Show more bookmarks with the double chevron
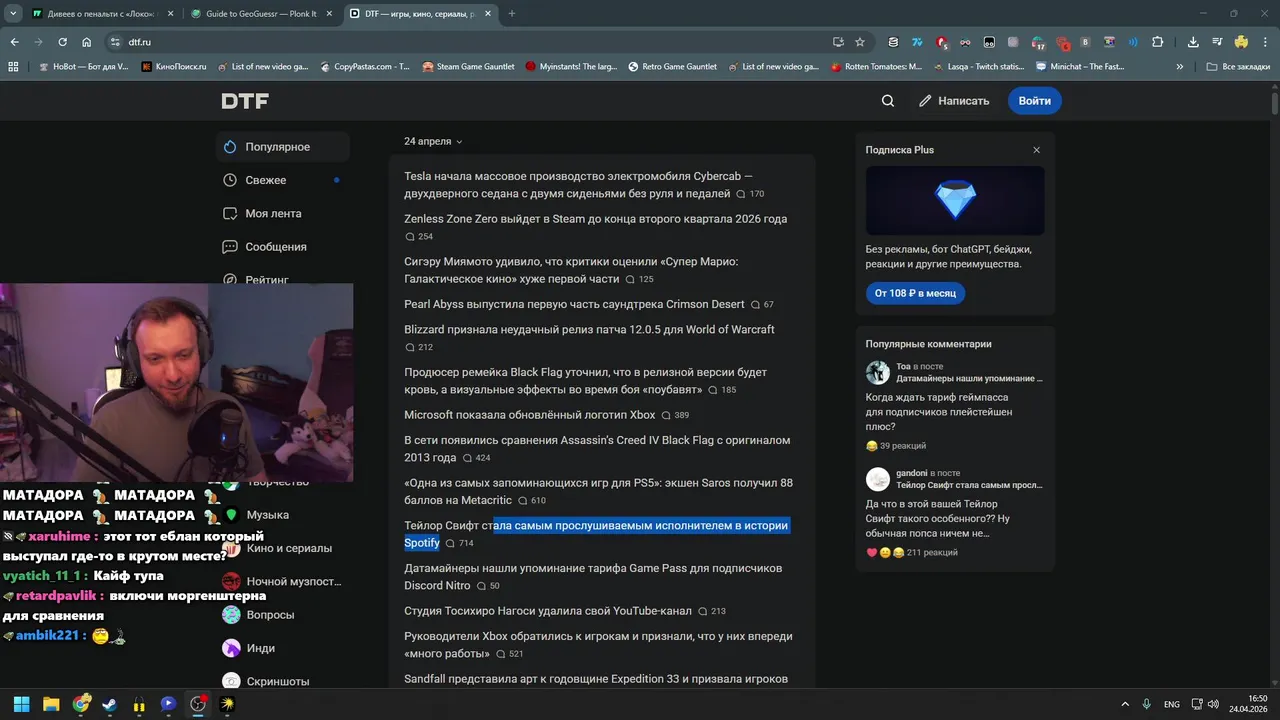 click(1180, 67)
